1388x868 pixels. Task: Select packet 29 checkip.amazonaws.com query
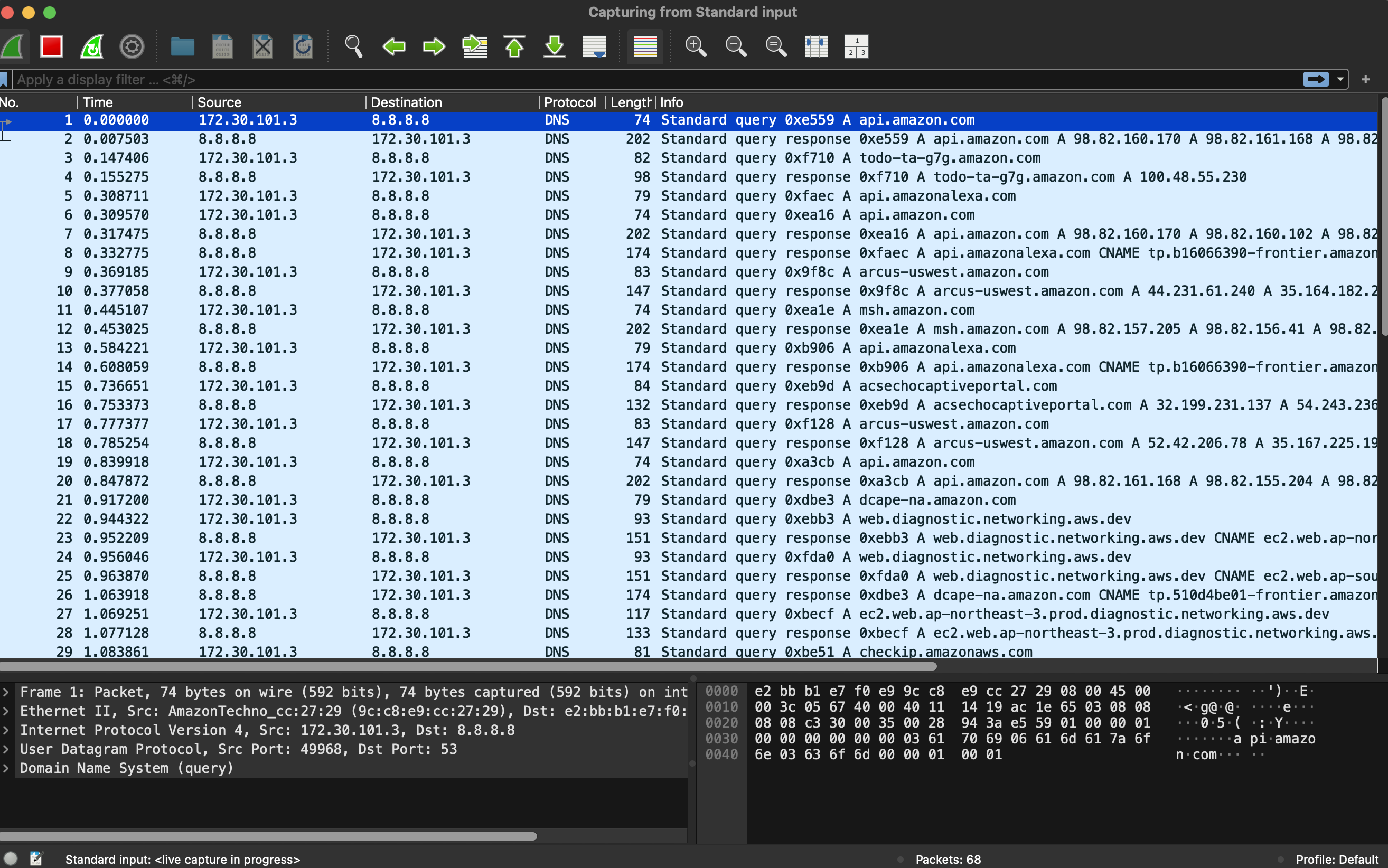(x=689, y=651)
